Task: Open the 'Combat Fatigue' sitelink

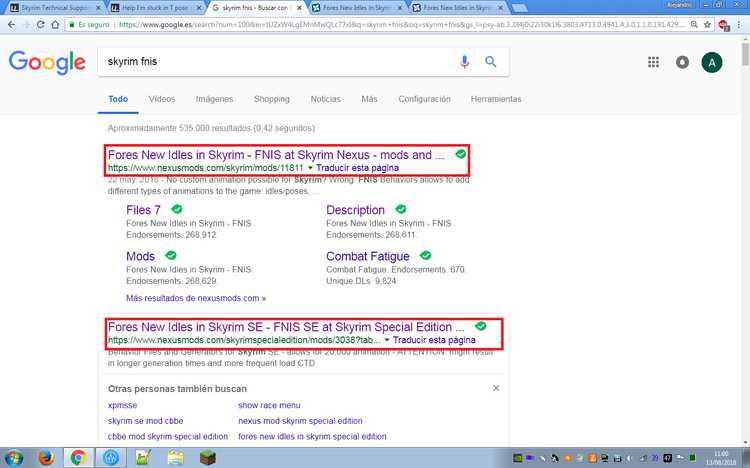Action: pos(368,256)
